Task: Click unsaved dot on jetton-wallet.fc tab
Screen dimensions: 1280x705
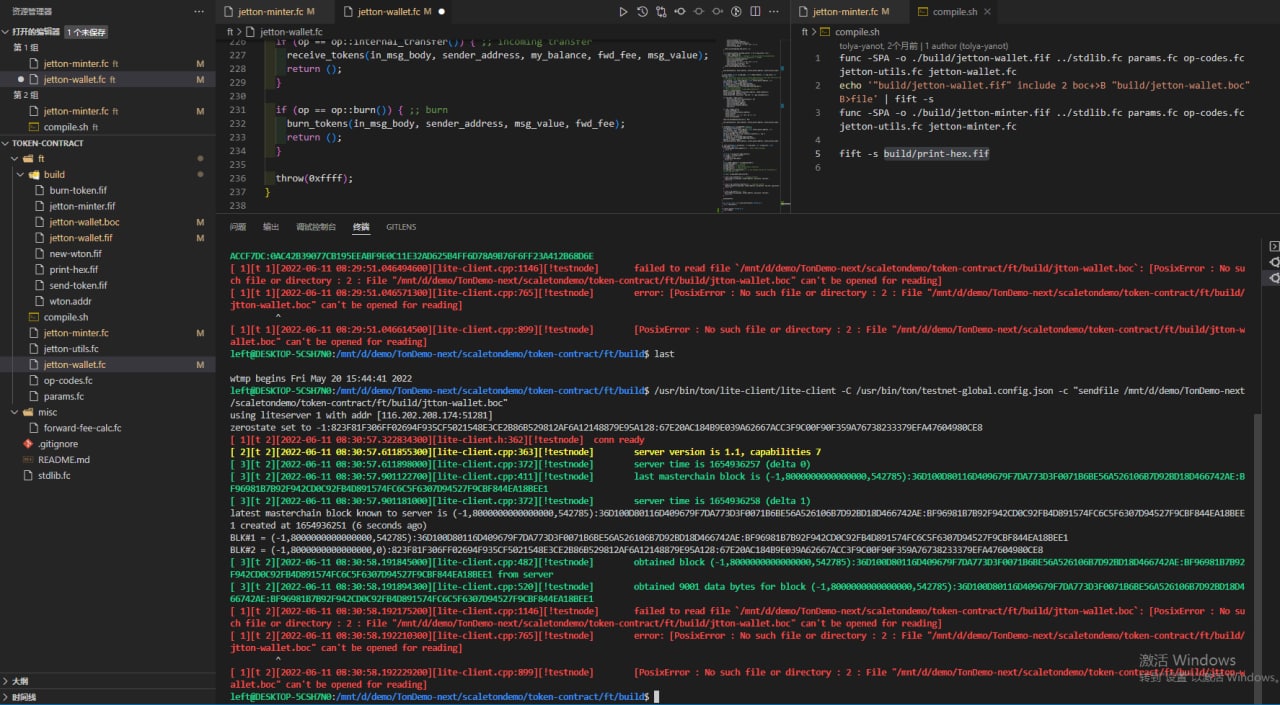Action: click(x=441, y=12)
